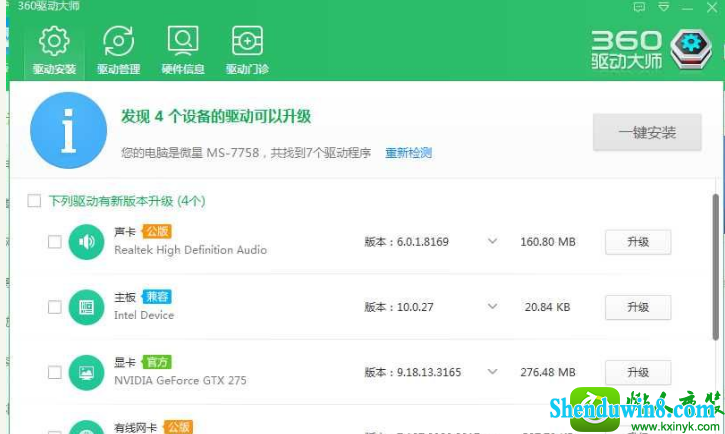Open the 硬件信息 tab

coord(183,51)
